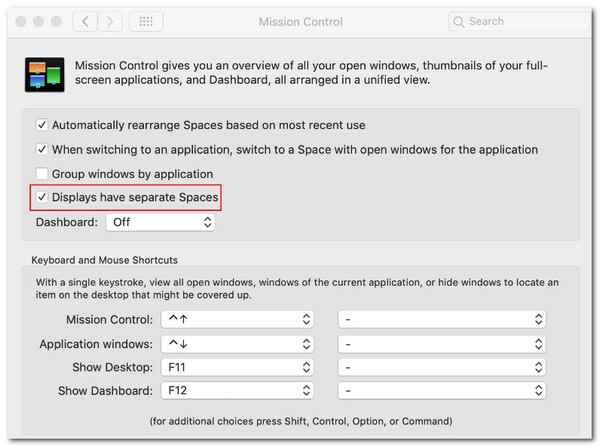This screenshot has height=447, width=600.
Task: Click the window title Mission Control
Action: pyautogui.click(x=301, y=22)
